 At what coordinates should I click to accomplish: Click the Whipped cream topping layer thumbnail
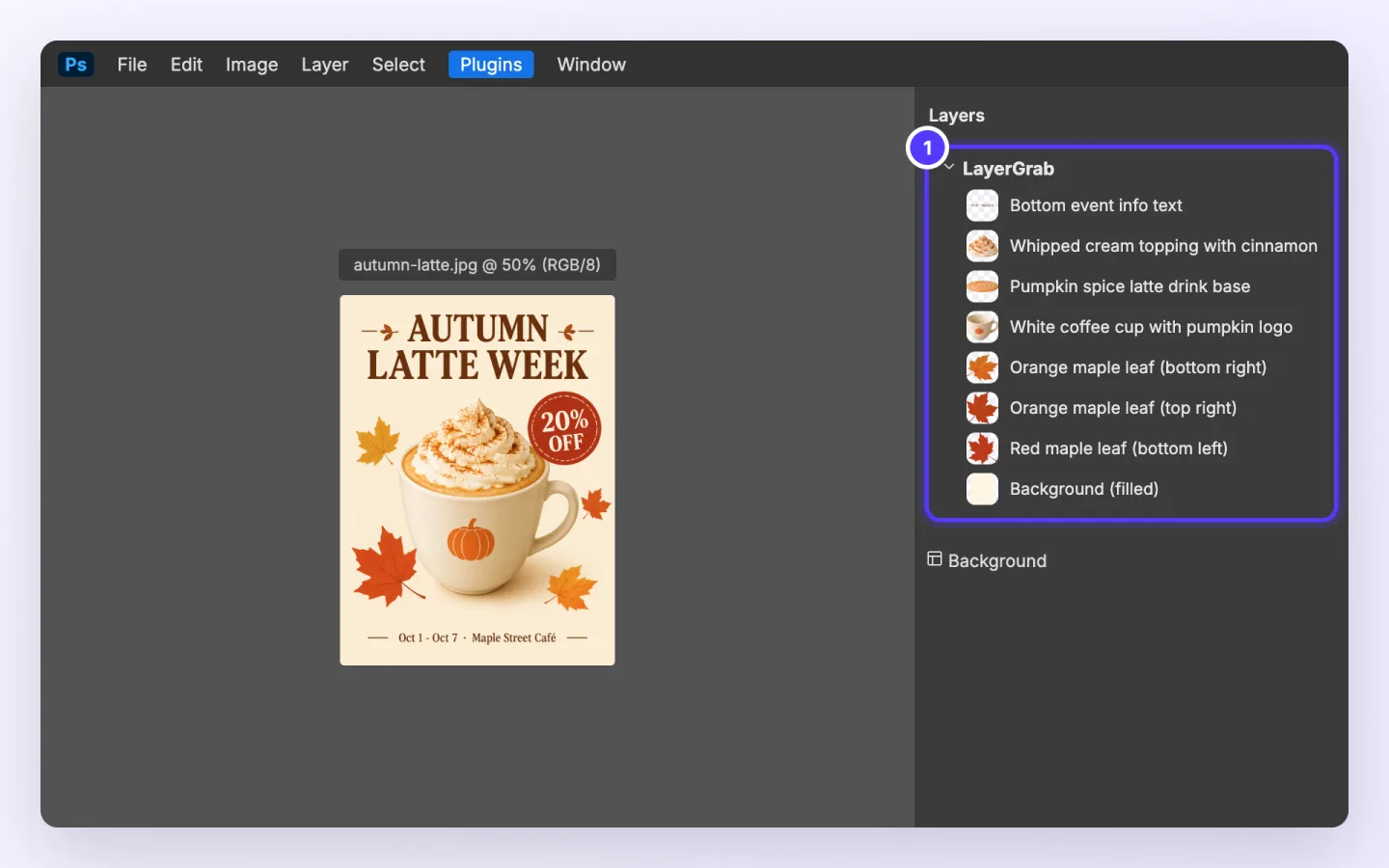click(x=982, y=246)
